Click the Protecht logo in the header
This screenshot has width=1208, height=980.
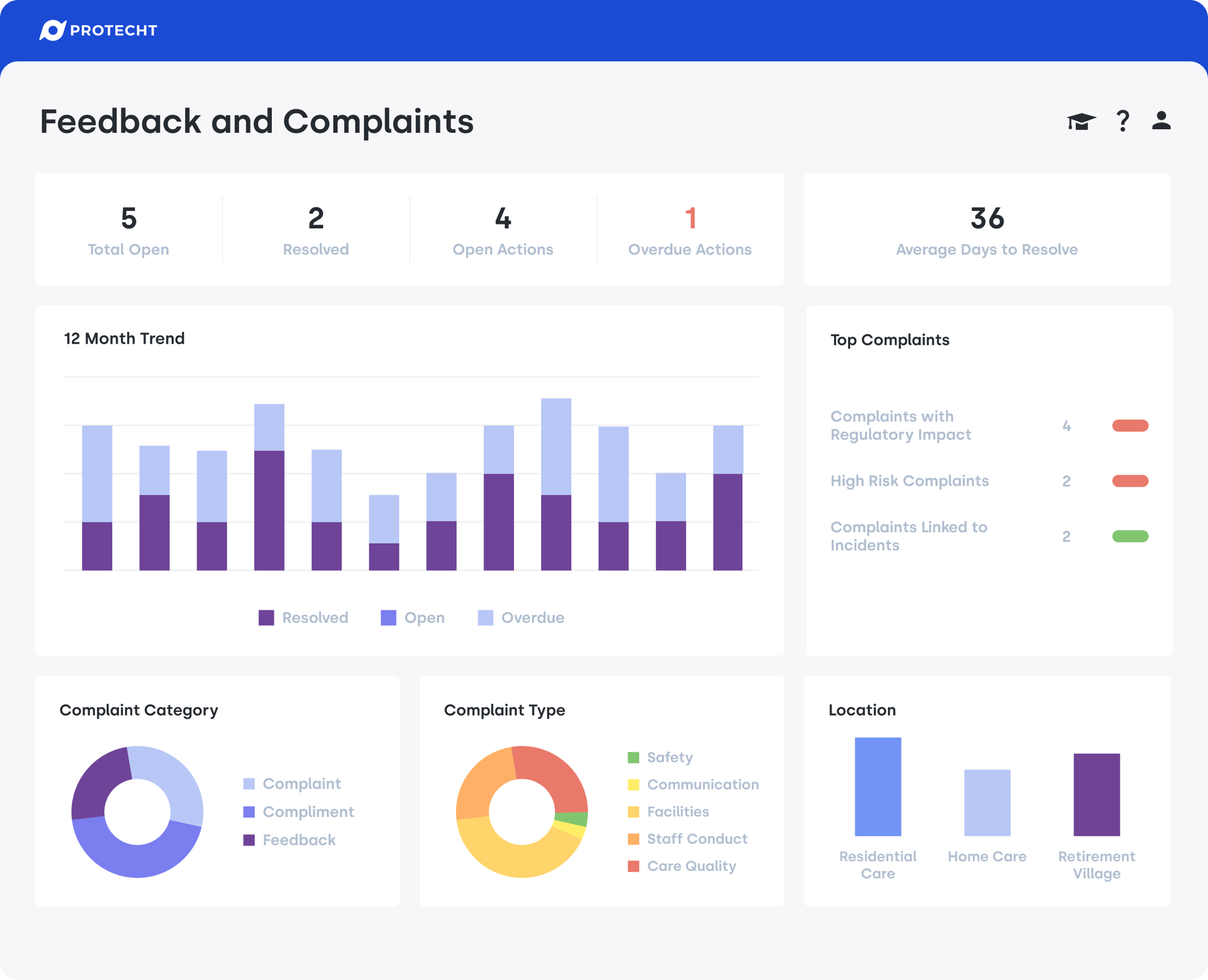pos(98,30)
